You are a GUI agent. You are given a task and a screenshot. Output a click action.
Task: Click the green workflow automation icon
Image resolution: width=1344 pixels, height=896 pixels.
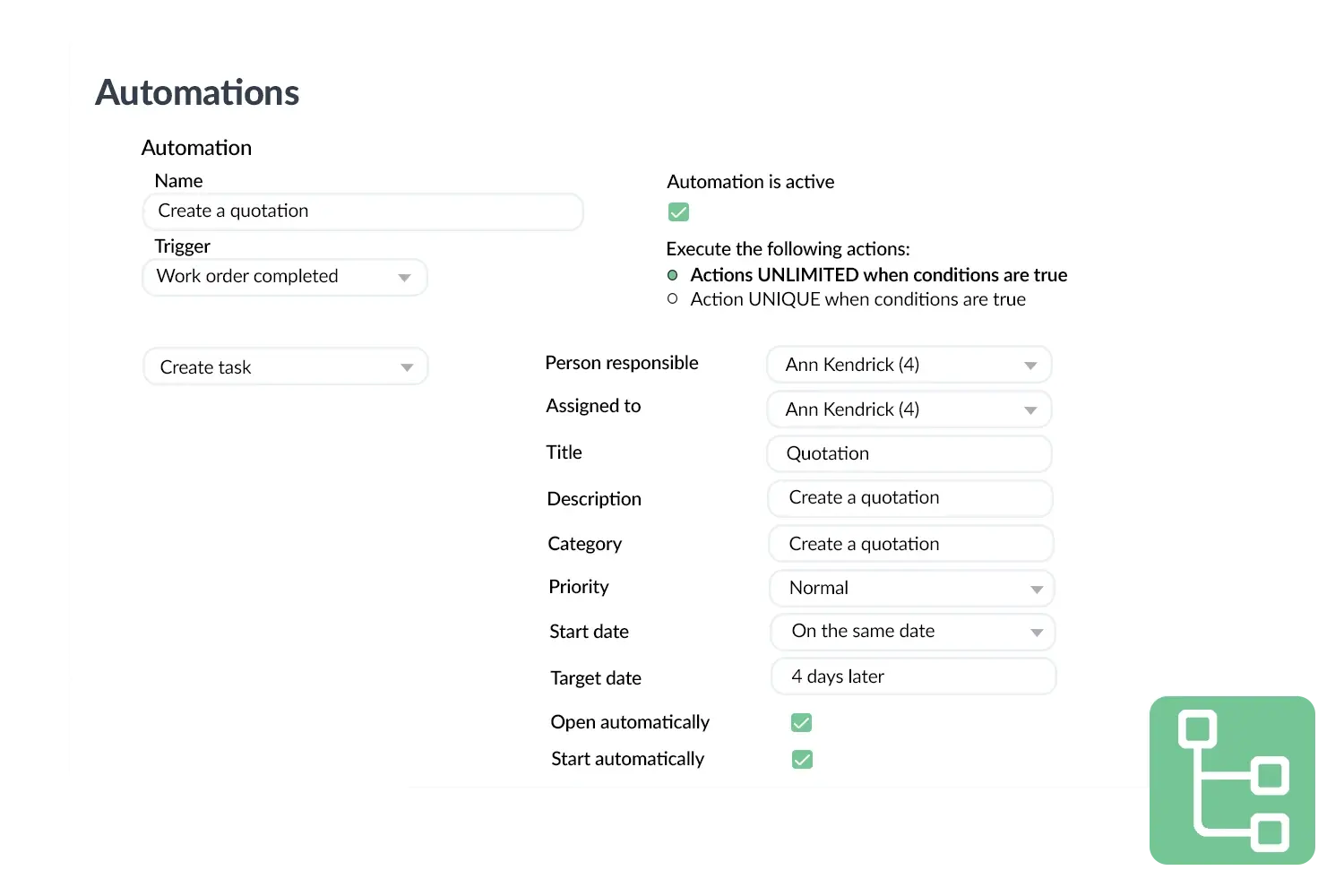click(1232, 780)
